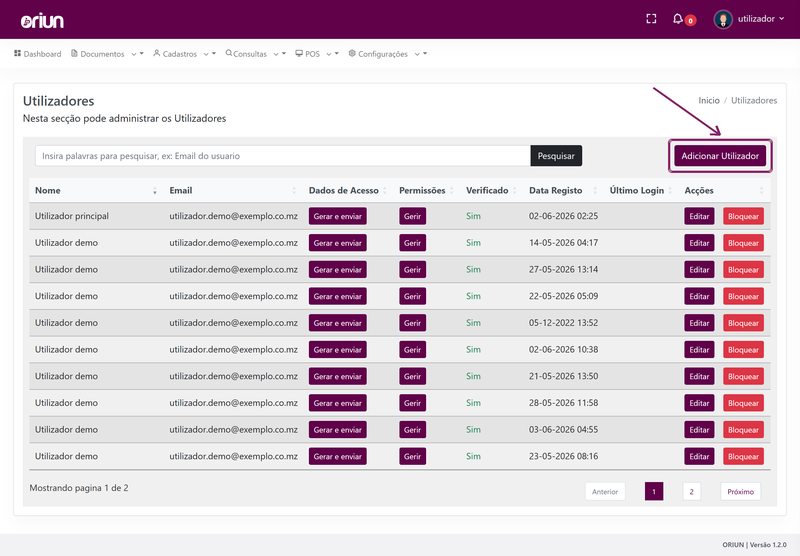Open the utilizador account dropdown

click(x=761, y=19)
